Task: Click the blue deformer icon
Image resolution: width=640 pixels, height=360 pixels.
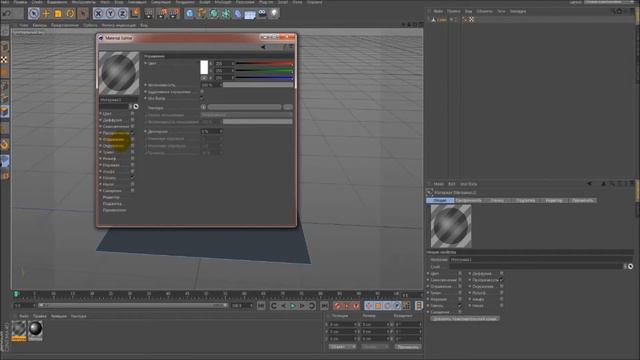Action: [238, 13]
